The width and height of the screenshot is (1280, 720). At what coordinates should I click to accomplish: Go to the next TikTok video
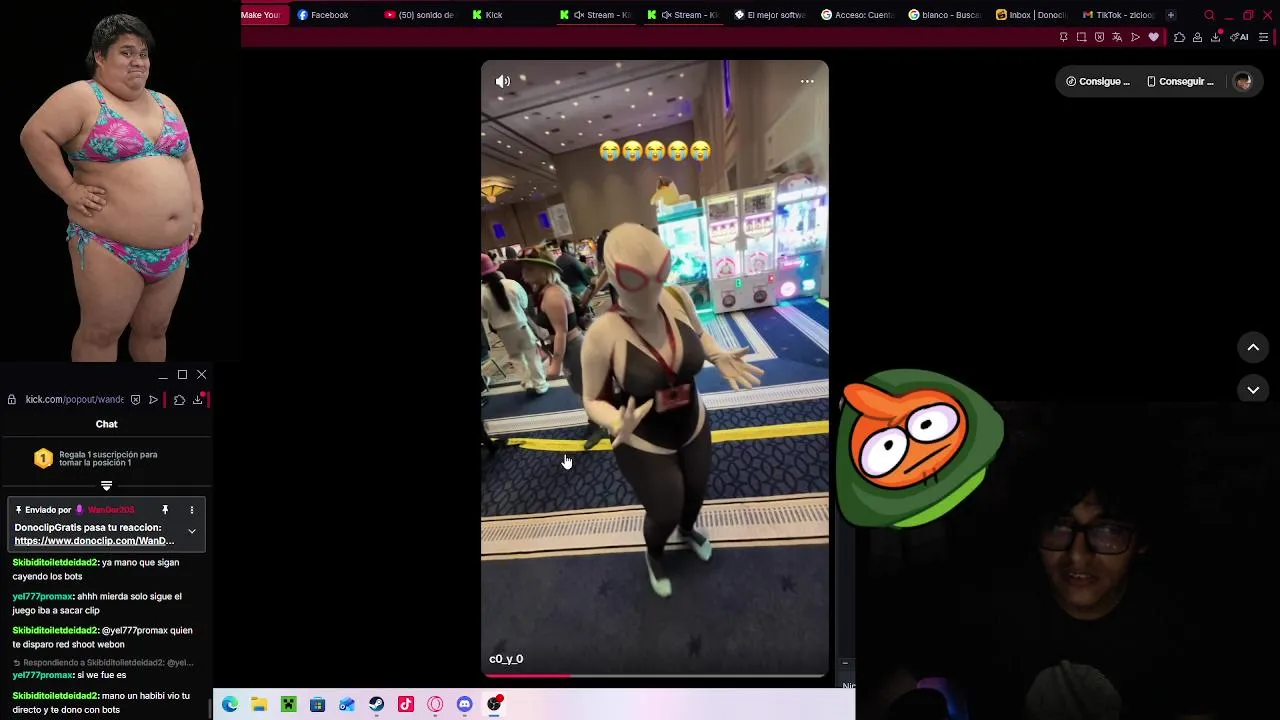point(1253,390)
